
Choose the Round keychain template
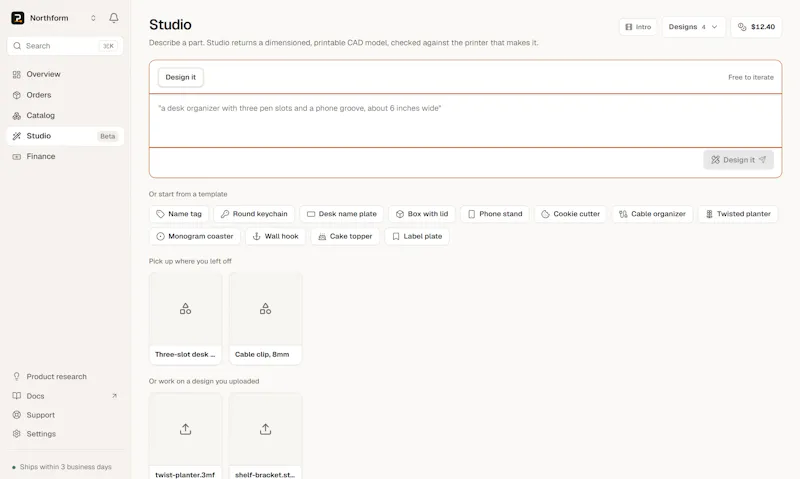[x=254, y=214]
